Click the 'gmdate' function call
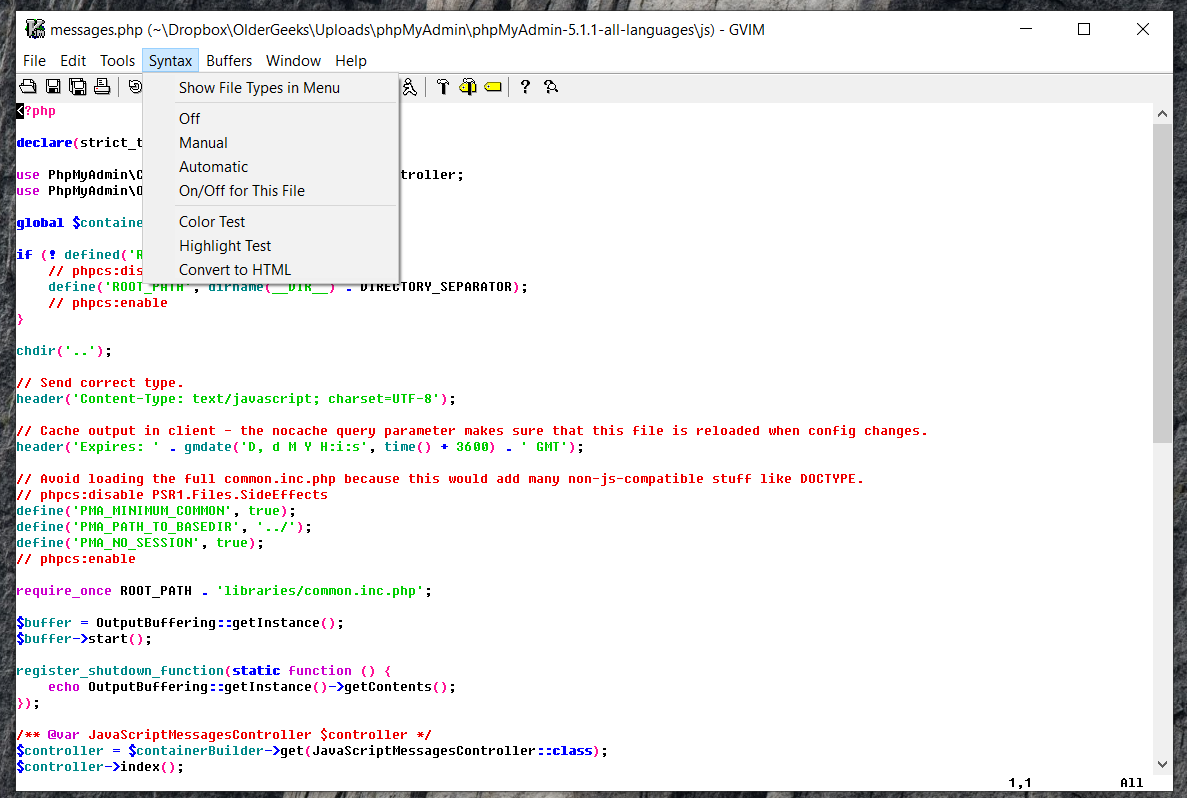The width and height of the screenshot is (1187, 798). coord(207,447)
